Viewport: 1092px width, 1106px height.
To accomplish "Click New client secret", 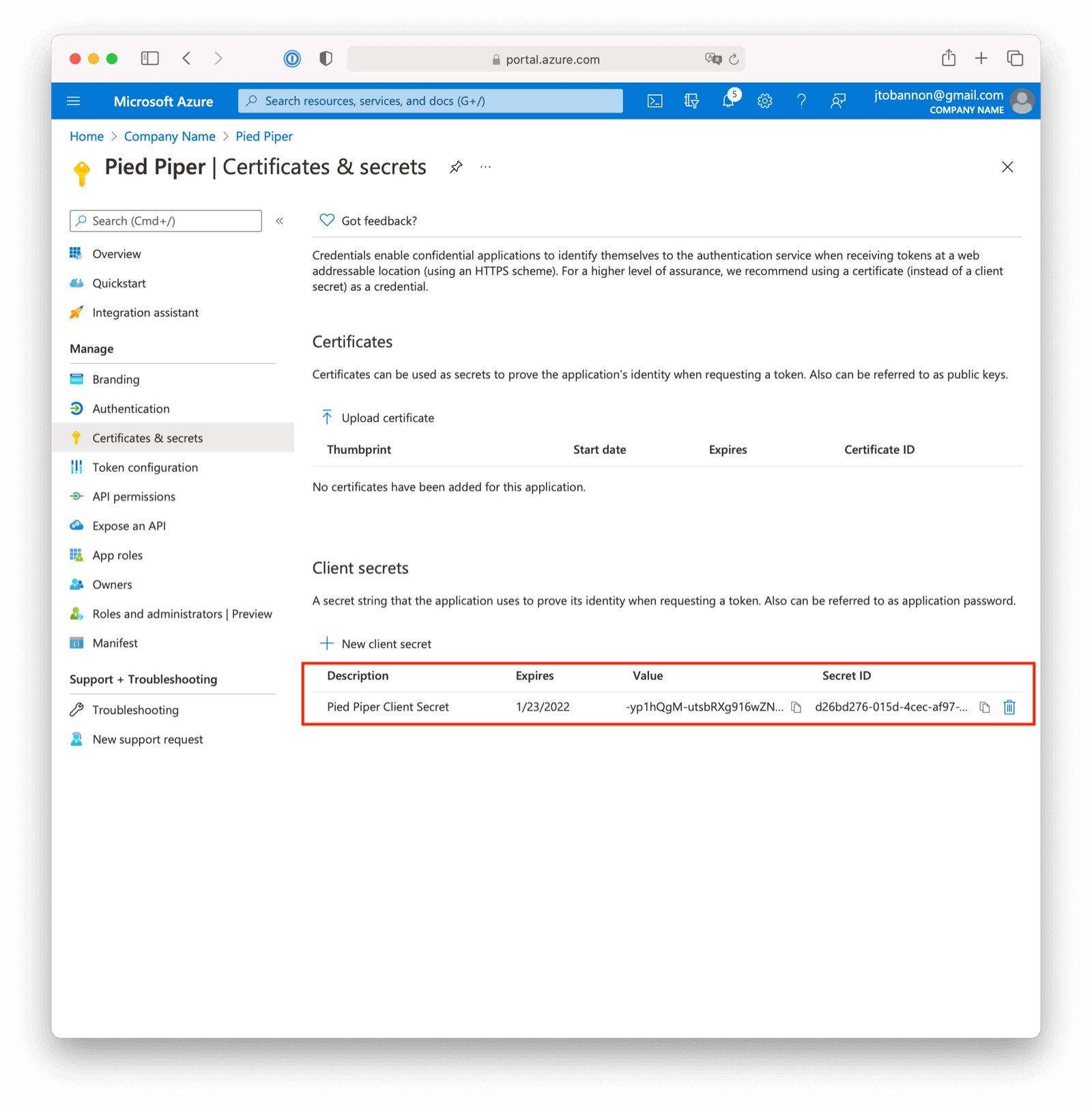I will [375, 644].
